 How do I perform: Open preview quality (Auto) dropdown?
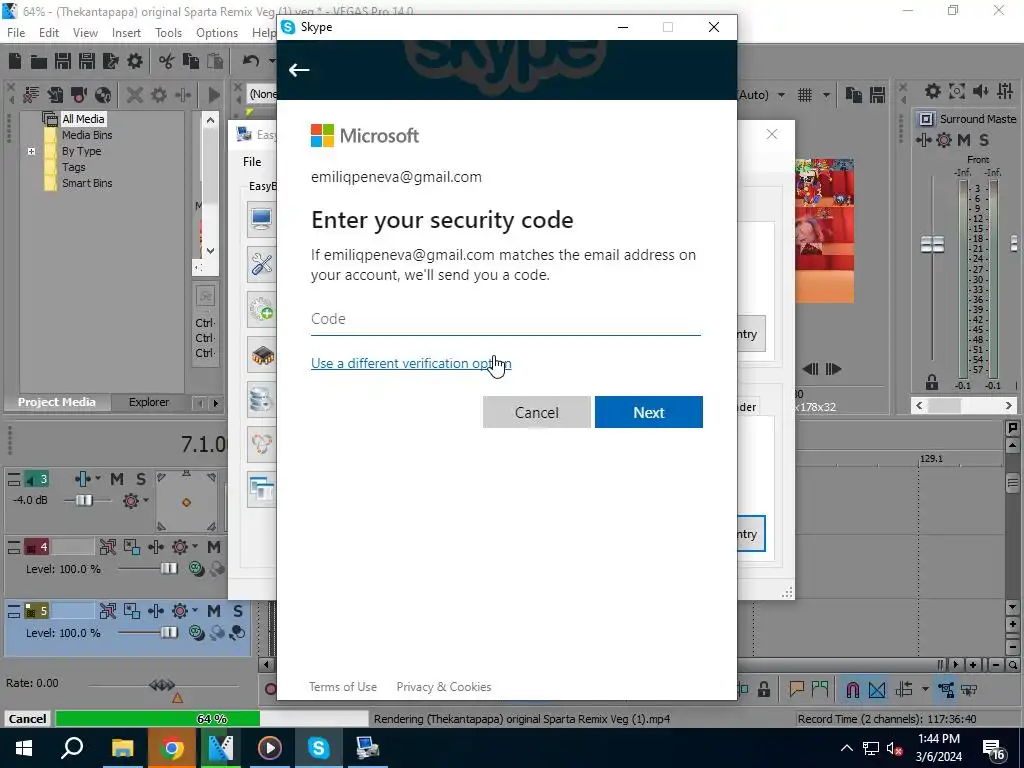pyautogui.click(x=781, y=95)
